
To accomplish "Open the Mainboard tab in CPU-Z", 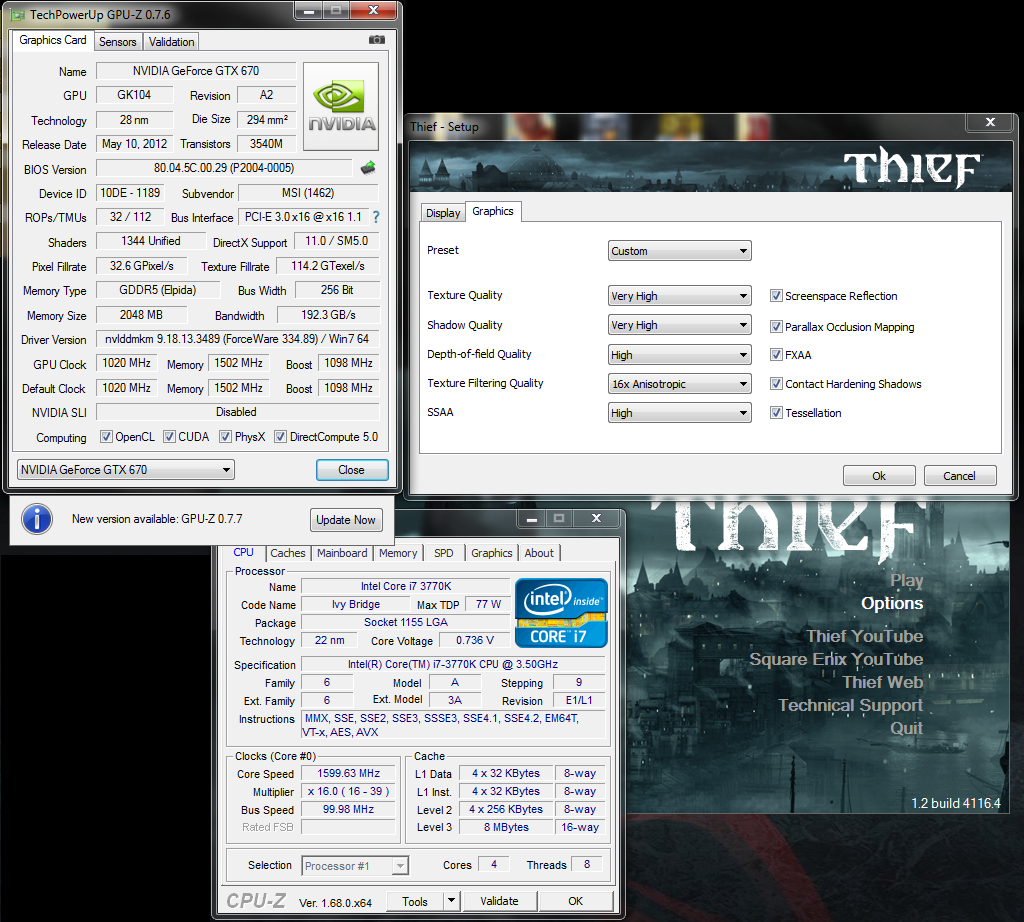I will 342,553.
